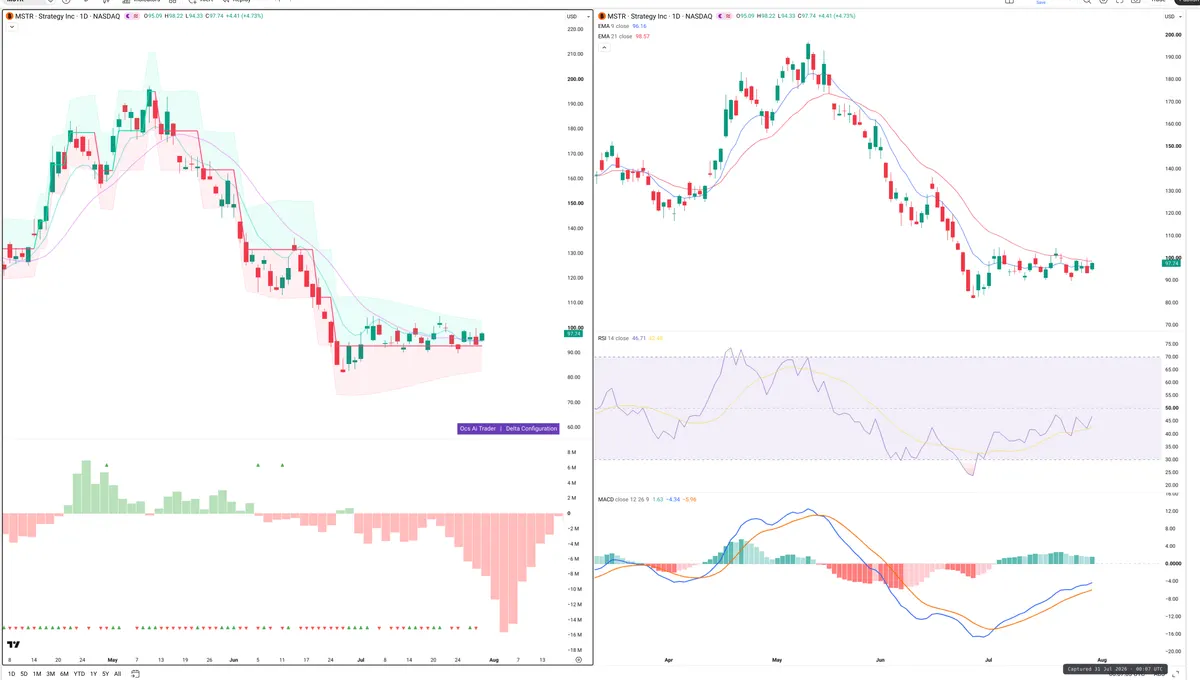Viewport: 1200px width, 680px height.
Task: Click the MSTR logo icon on left chart
Action: point(9,17)
